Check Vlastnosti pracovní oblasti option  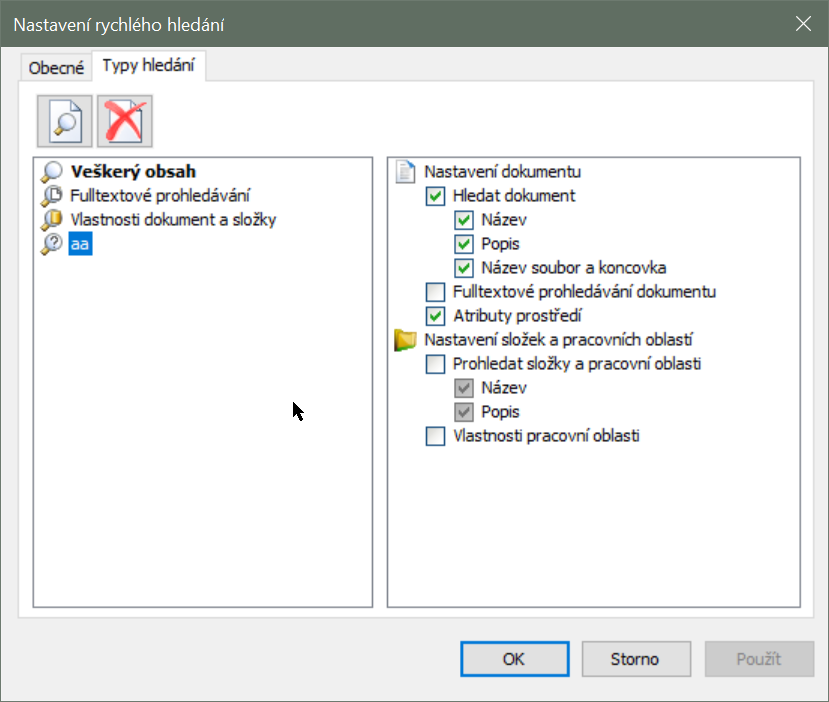pos(435,436)
